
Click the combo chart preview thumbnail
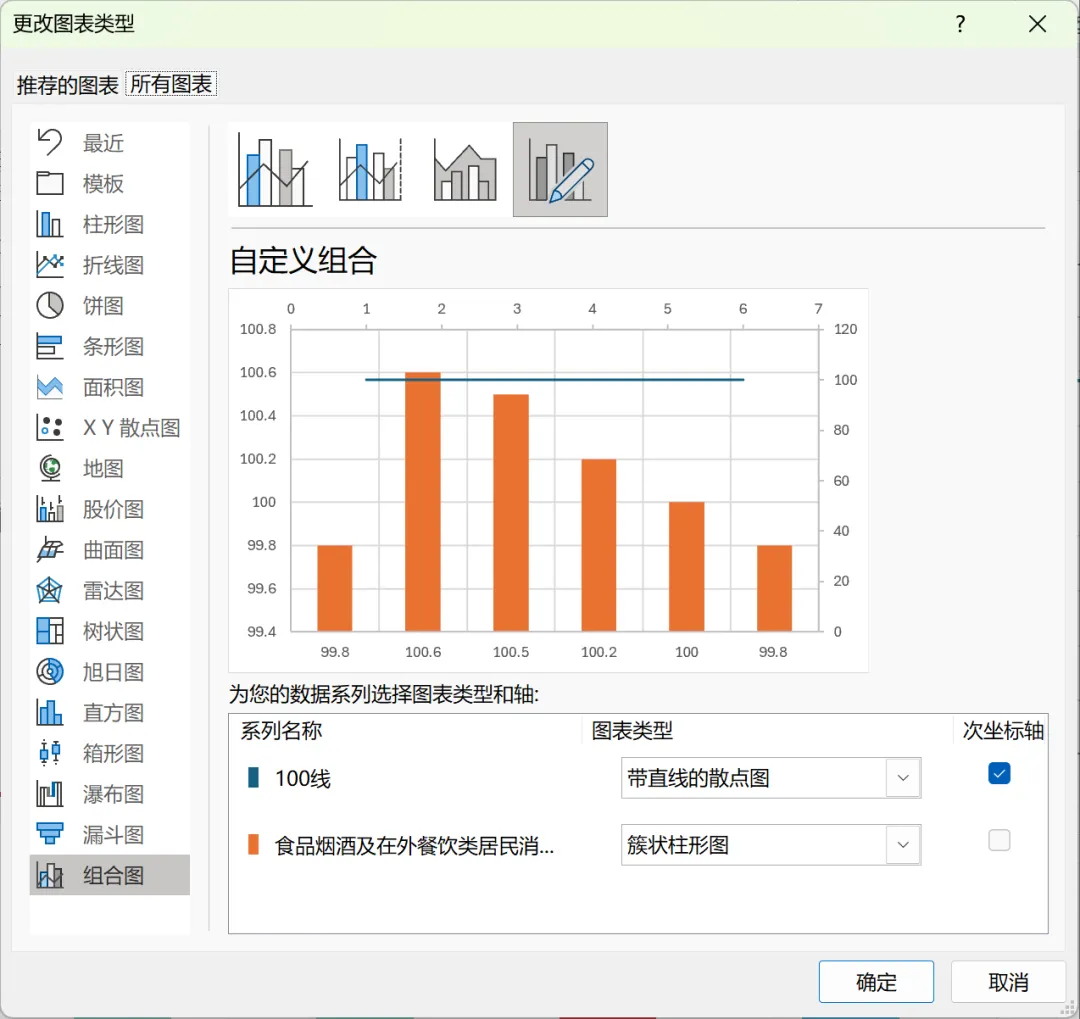click(x=548, y=480)
